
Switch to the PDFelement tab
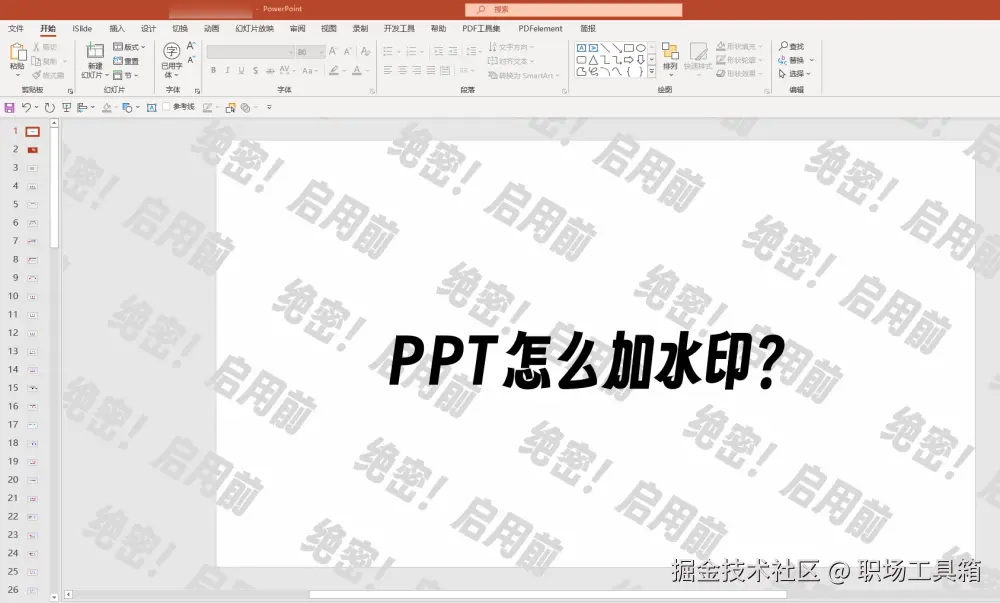[x=540, y=29]
